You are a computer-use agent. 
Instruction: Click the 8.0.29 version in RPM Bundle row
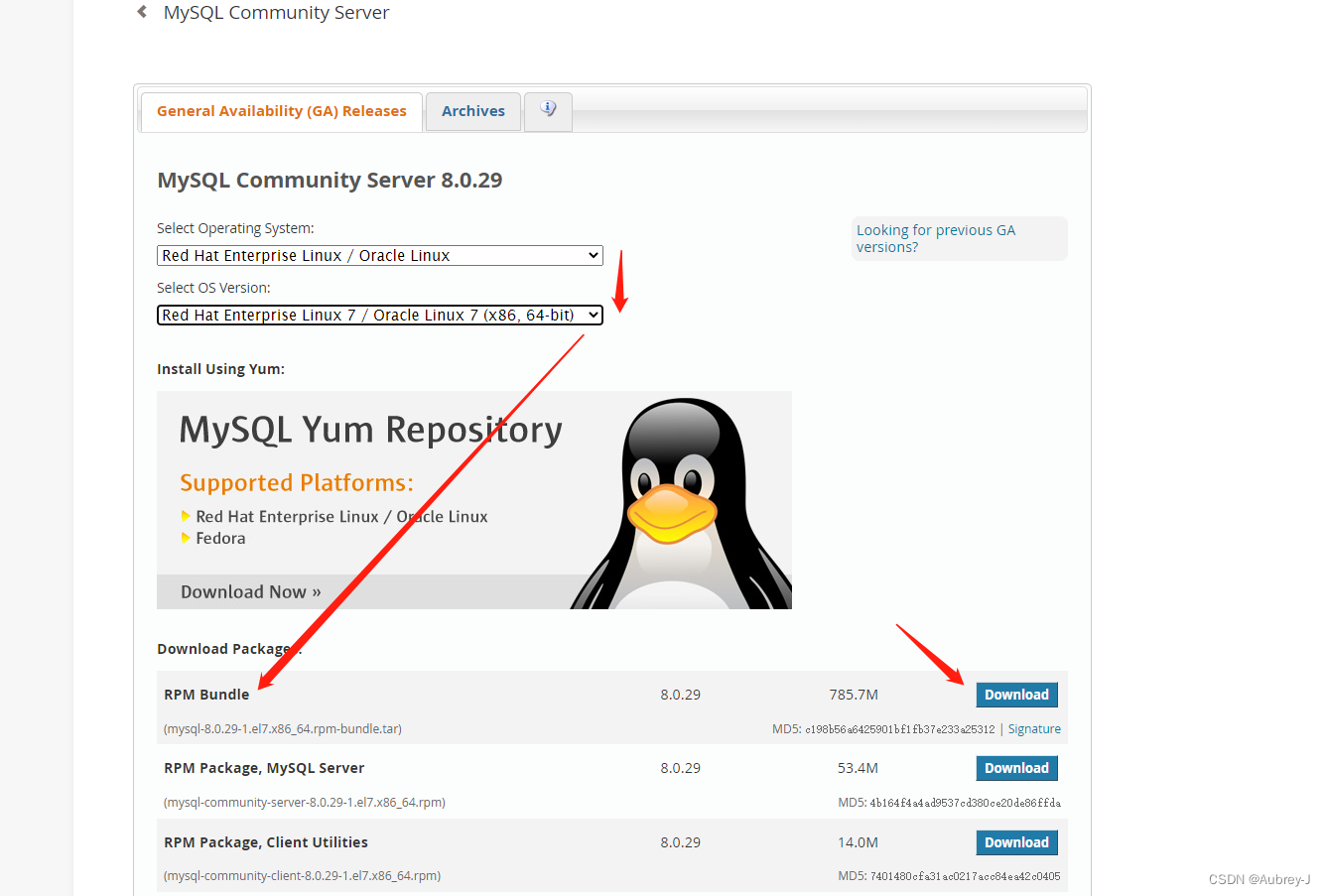click(680, 695)
